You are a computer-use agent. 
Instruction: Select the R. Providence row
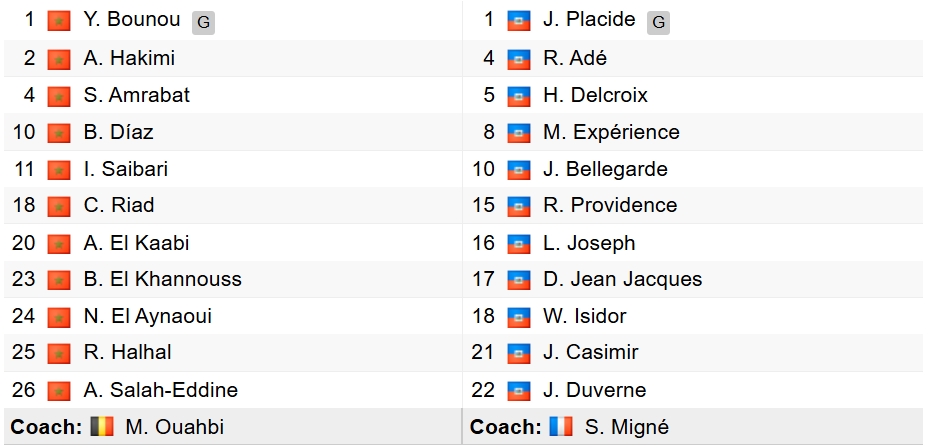pos(692,205)
